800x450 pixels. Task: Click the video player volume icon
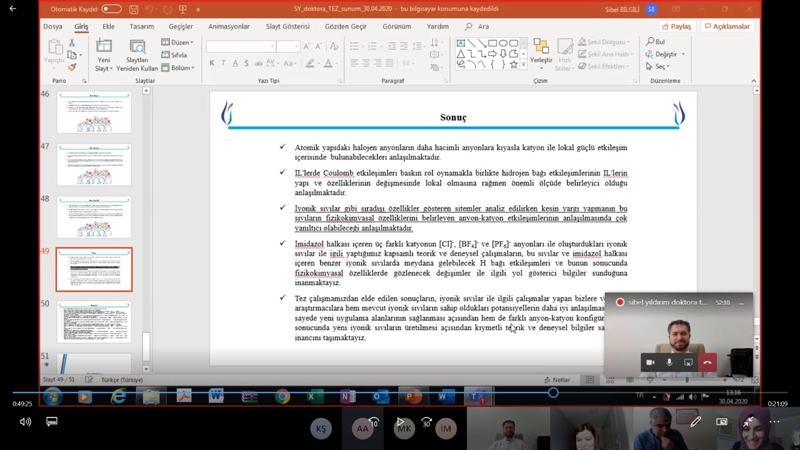click(x=25, y=422)
